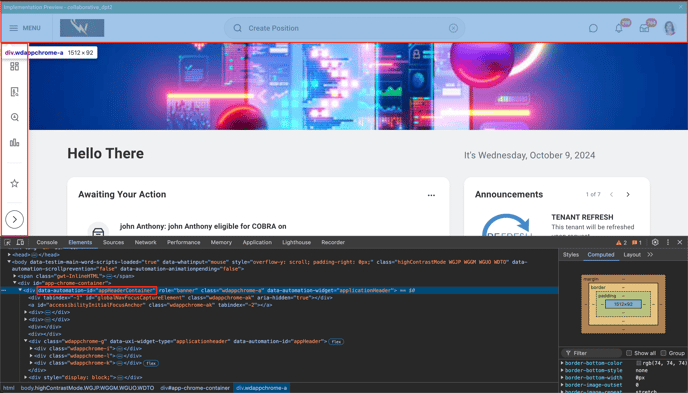Image resolution: width=688 pixels, height=393 pixels.
Task: Switch to the Application tab
Action: tap(257, 242)
